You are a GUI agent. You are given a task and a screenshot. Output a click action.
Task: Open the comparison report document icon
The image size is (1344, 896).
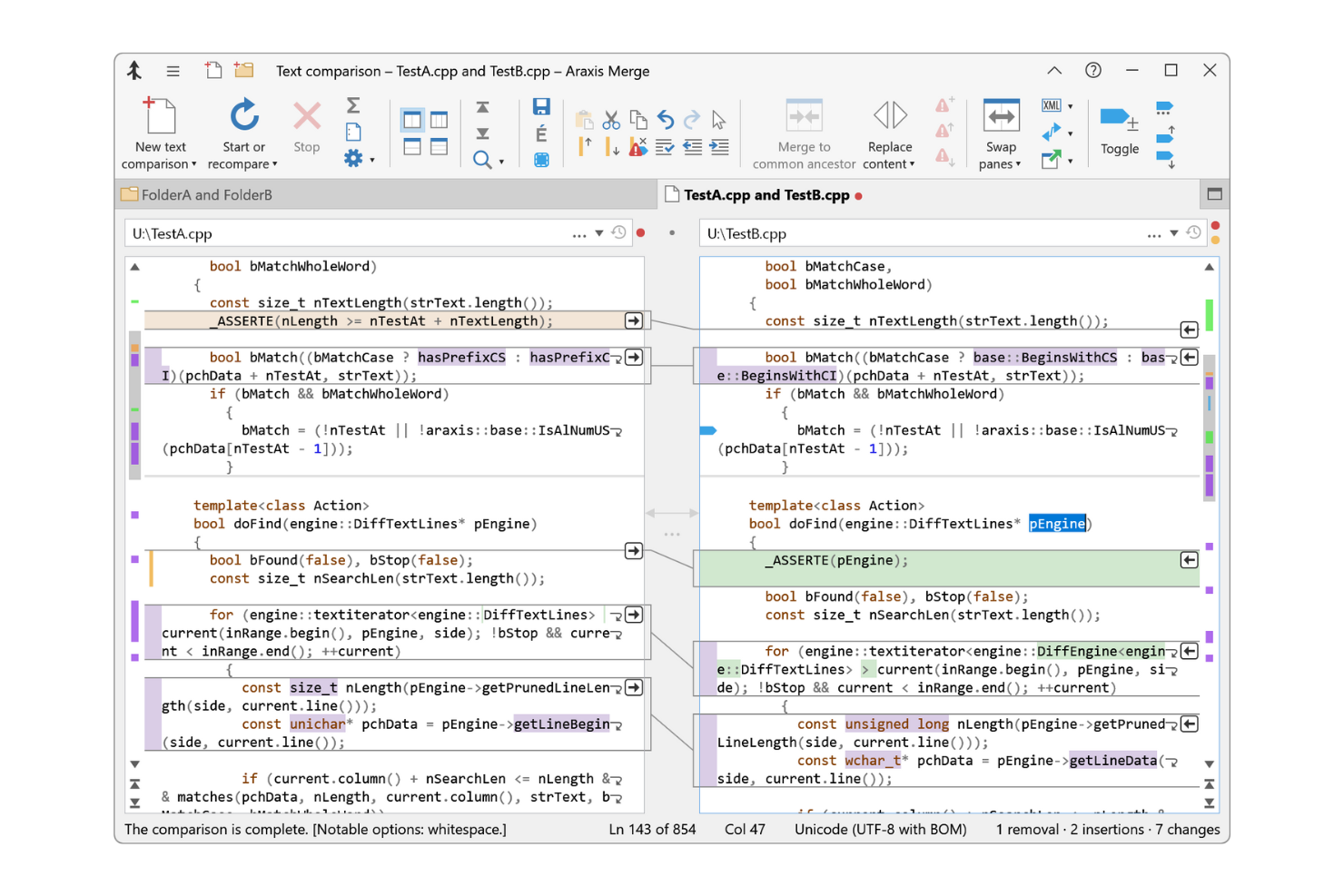click(x=354, y=132)
